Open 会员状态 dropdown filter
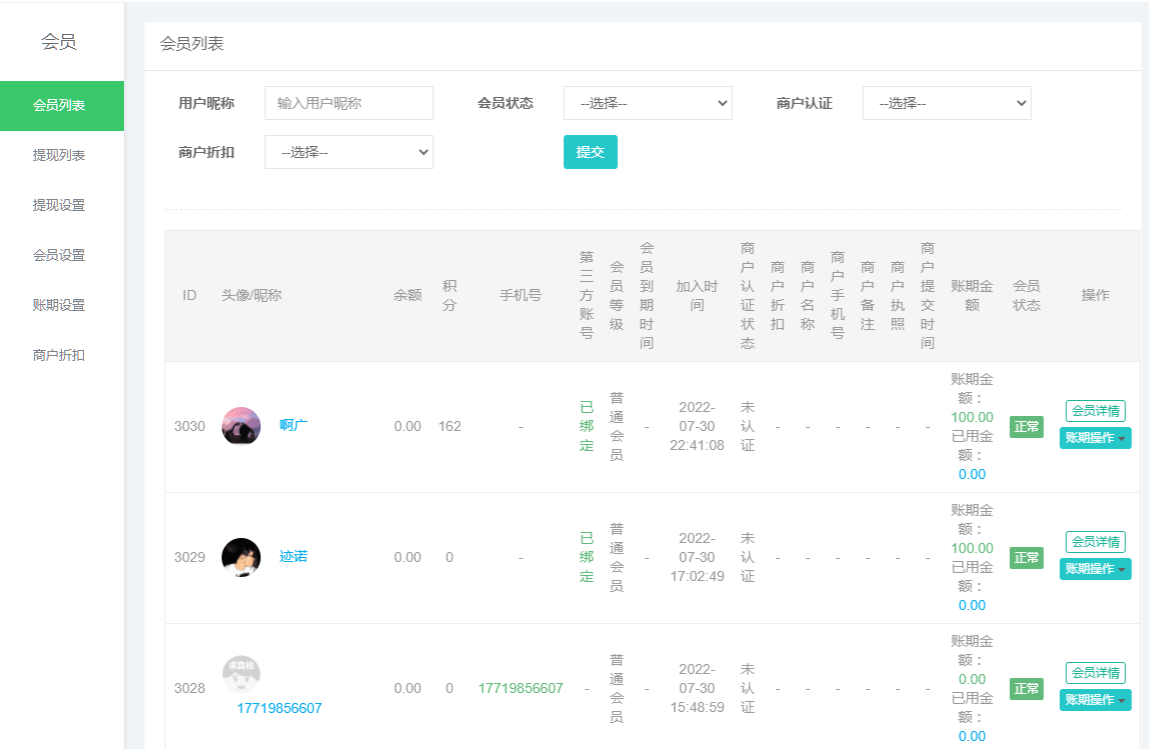This screenshot has height=749, width=1149. coord(647,103)
